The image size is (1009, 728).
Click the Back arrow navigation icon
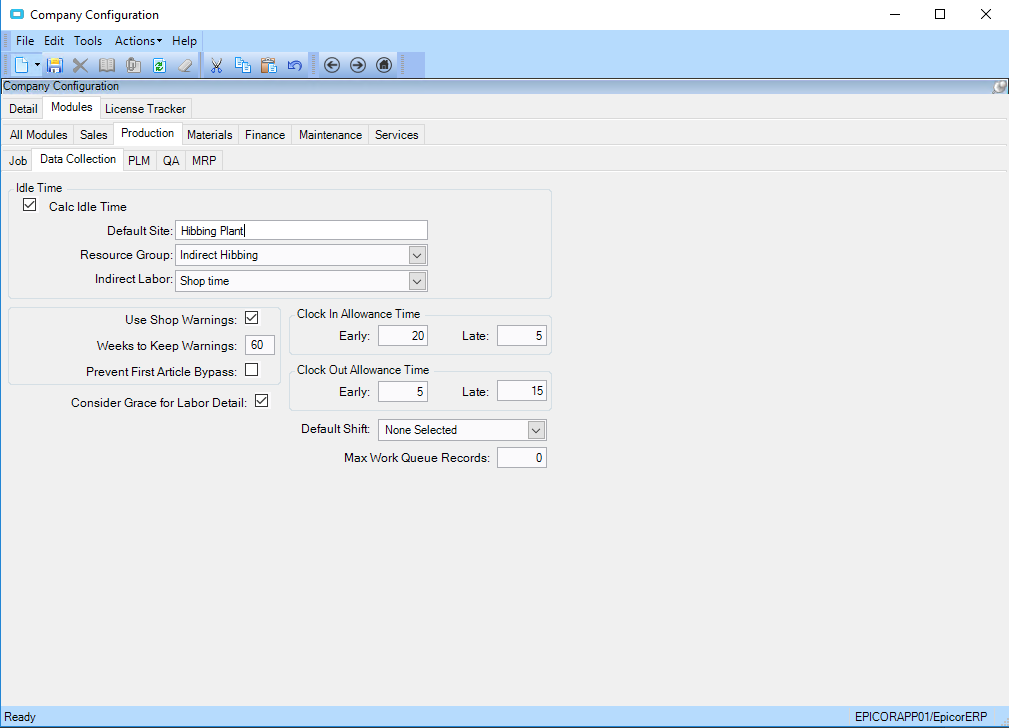[x=331, y=65]
